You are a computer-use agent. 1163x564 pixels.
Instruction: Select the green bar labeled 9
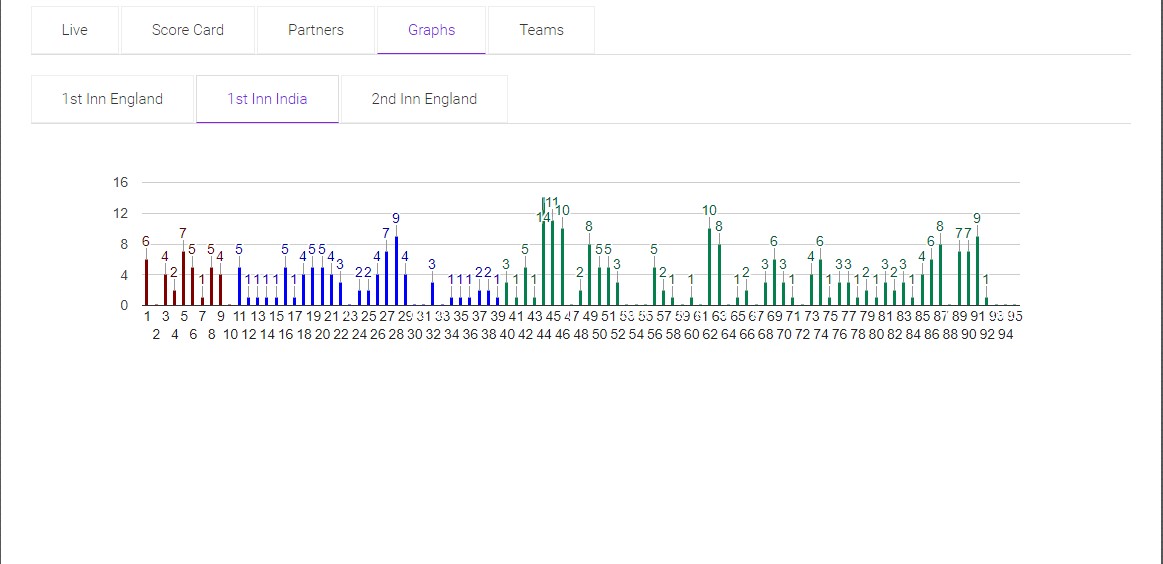[977, 271]
